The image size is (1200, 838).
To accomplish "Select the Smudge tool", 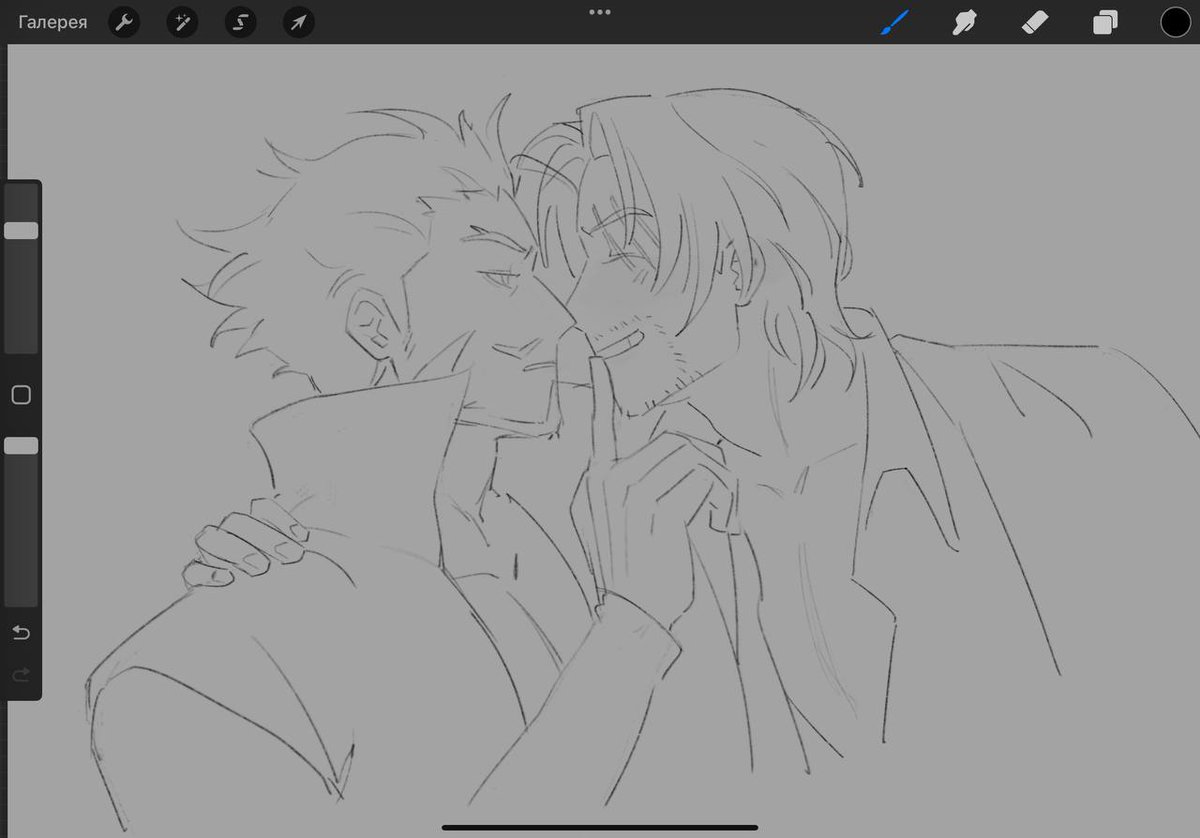I will pos(964,22).
